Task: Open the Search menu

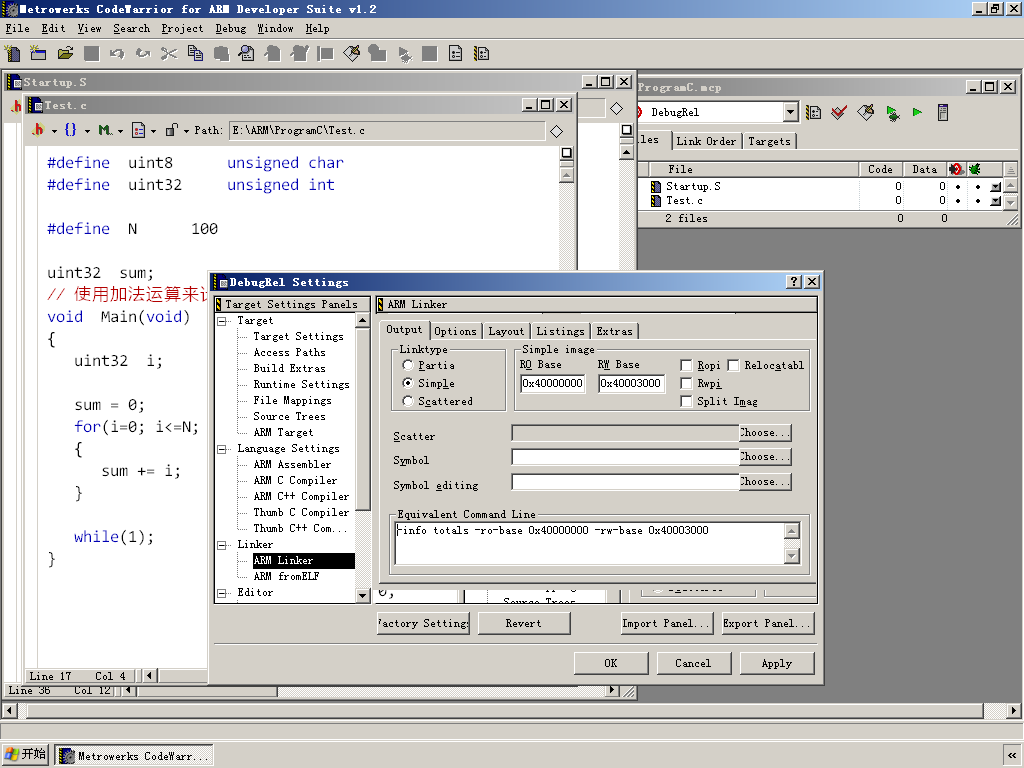Action: (131, 28)
